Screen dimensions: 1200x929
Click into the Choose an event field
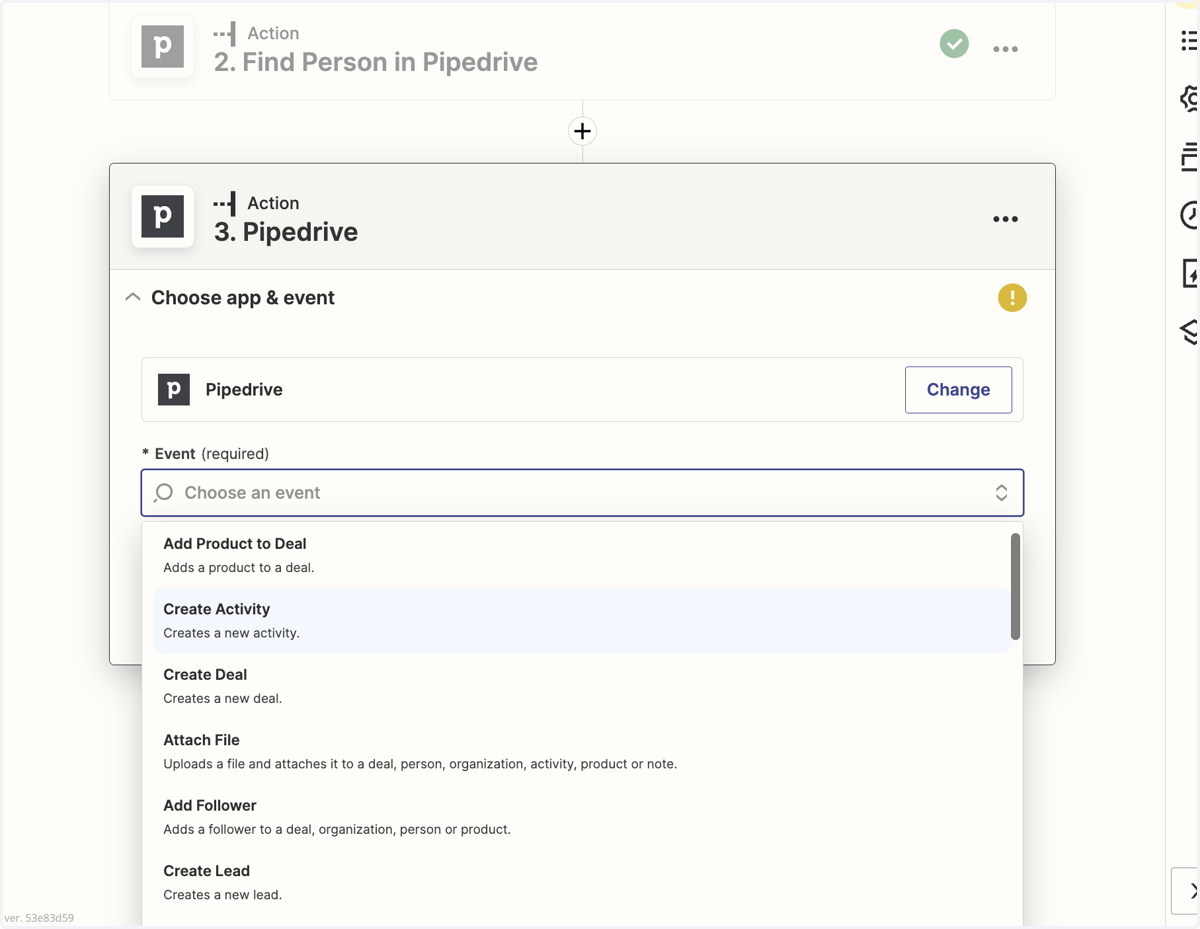click(582, 493)
